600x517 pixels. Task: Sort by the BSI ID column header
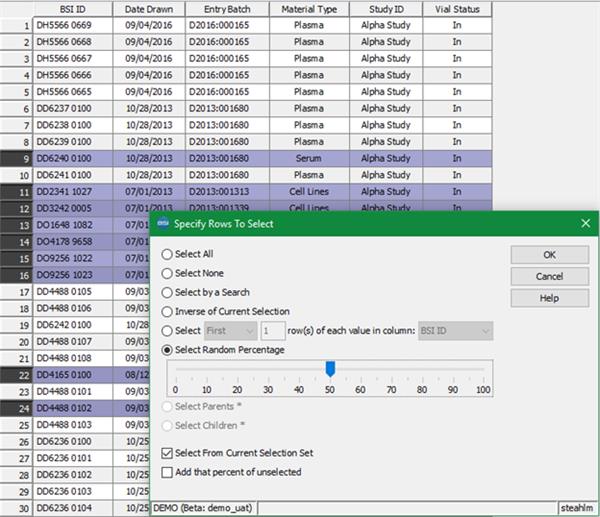(73, 9)
